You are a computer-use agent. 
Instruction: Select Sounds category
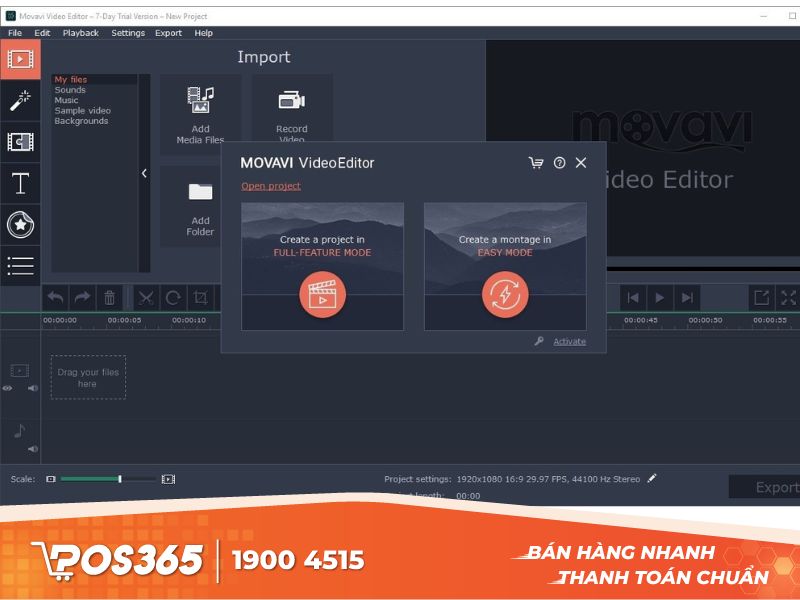[x=70, y=90]
